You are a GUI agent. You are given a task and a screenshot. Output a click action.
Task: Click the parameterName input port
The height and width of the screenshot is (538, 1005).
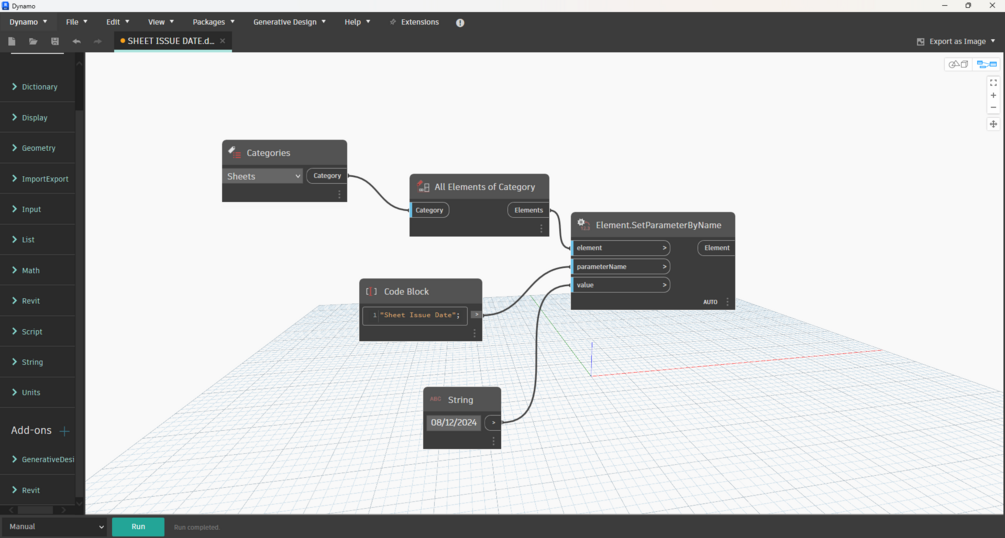click(x=620, y=266)
